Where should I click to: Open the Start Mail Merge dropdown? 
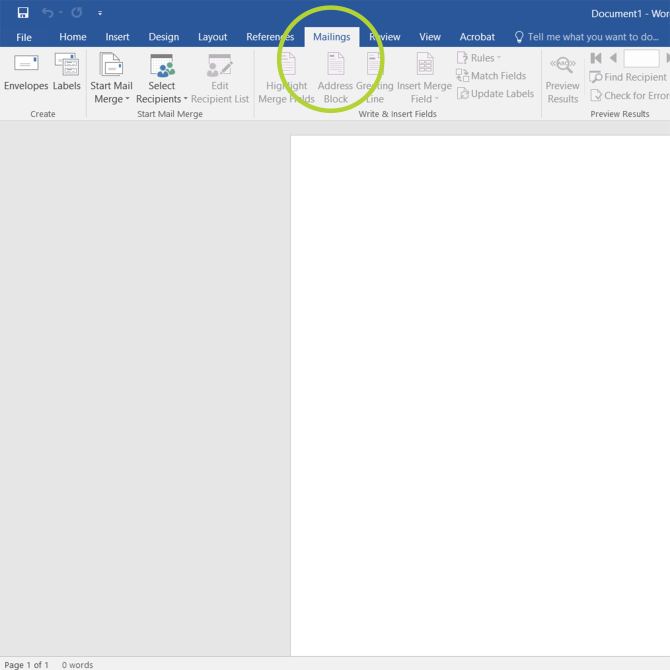pyautogui.click(x=111, y=78)
